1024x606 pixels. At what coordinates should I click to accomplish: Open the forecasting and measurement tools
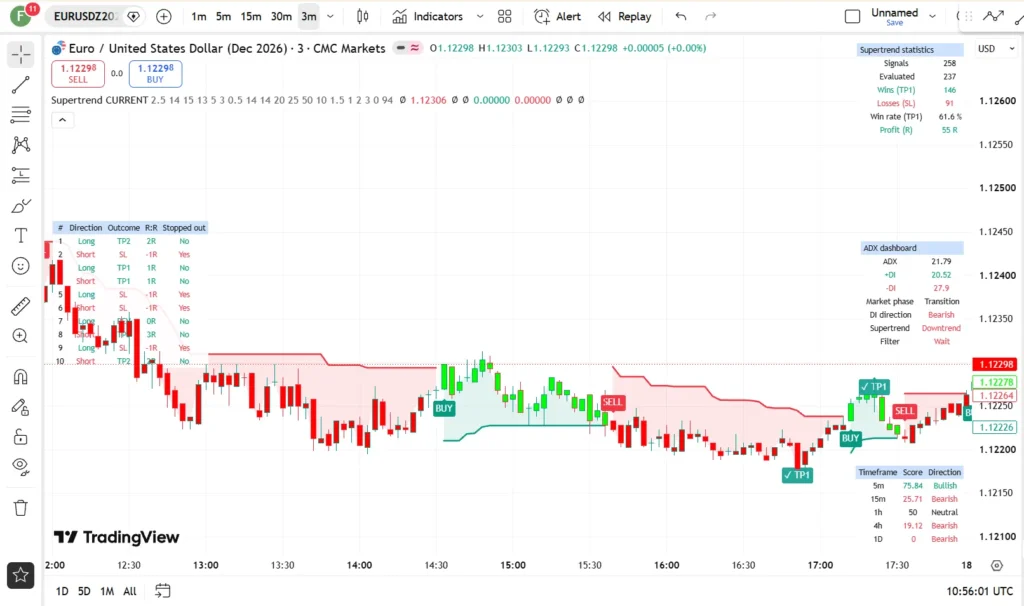pyautogui.click(x=21, y=175)
